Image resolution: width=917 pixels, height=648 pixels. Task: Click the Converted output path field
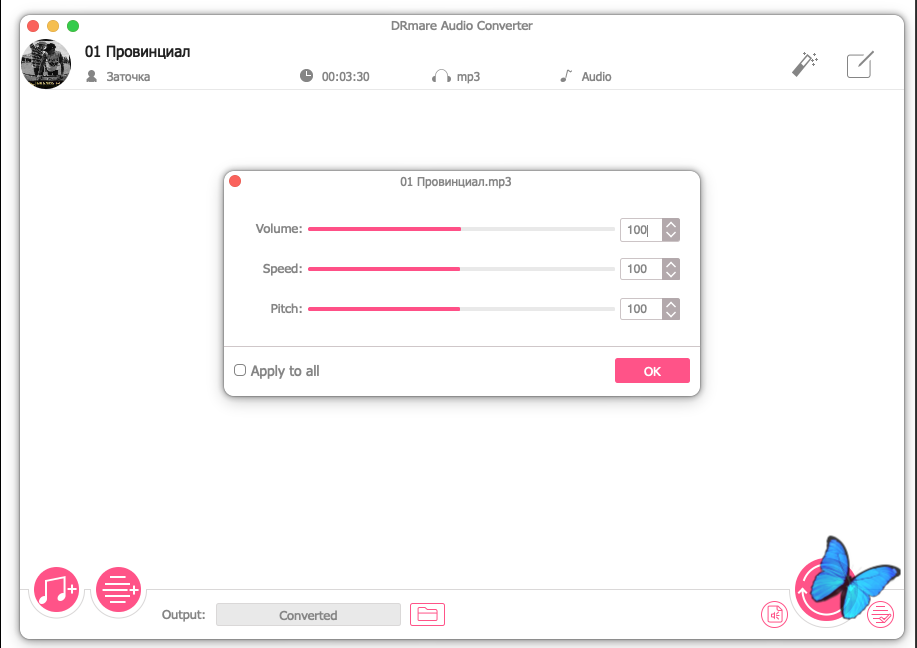(308, 615)
